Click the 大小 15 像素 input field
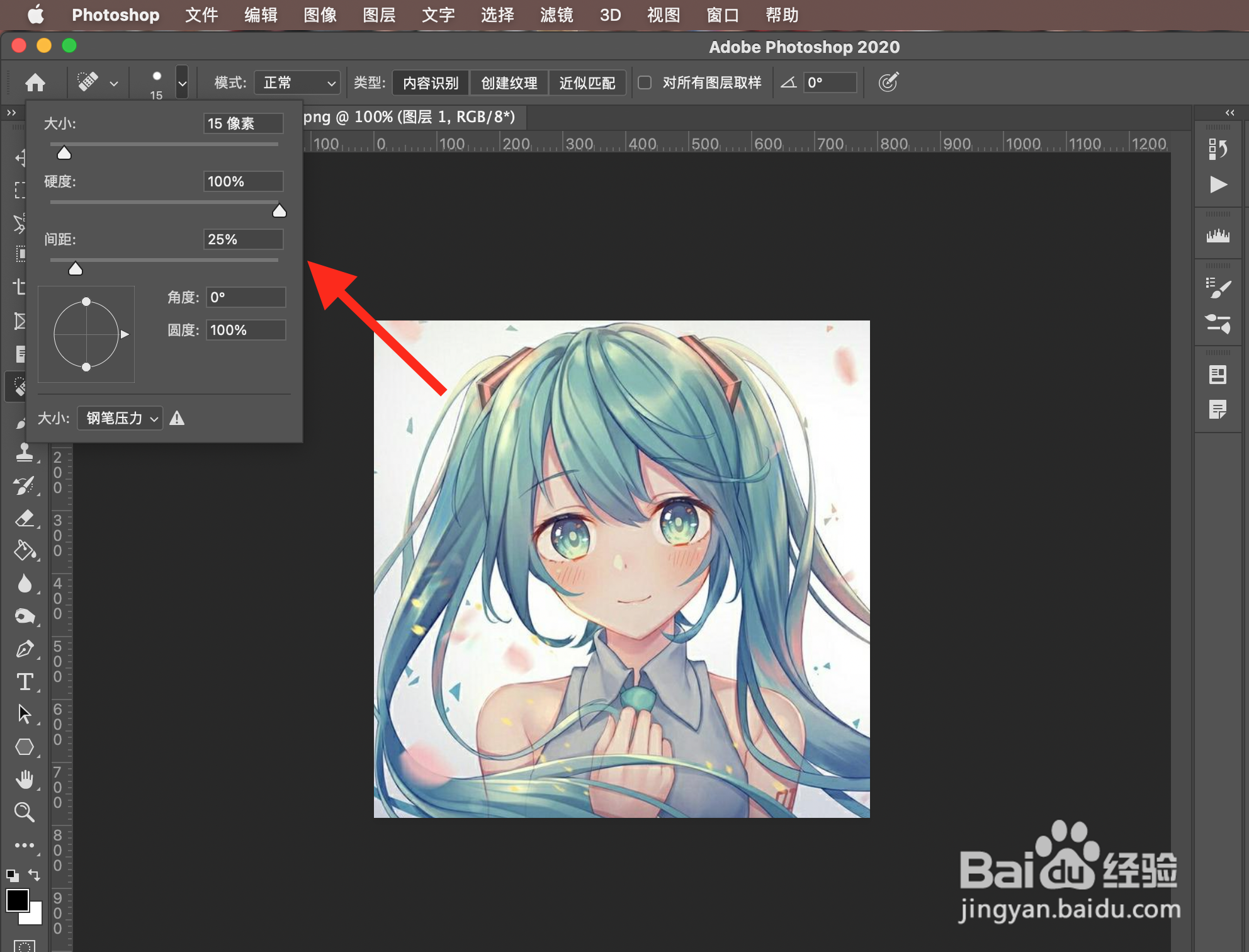The width and height of the screenshot is (1249, 952). click(x=243, y=123)
